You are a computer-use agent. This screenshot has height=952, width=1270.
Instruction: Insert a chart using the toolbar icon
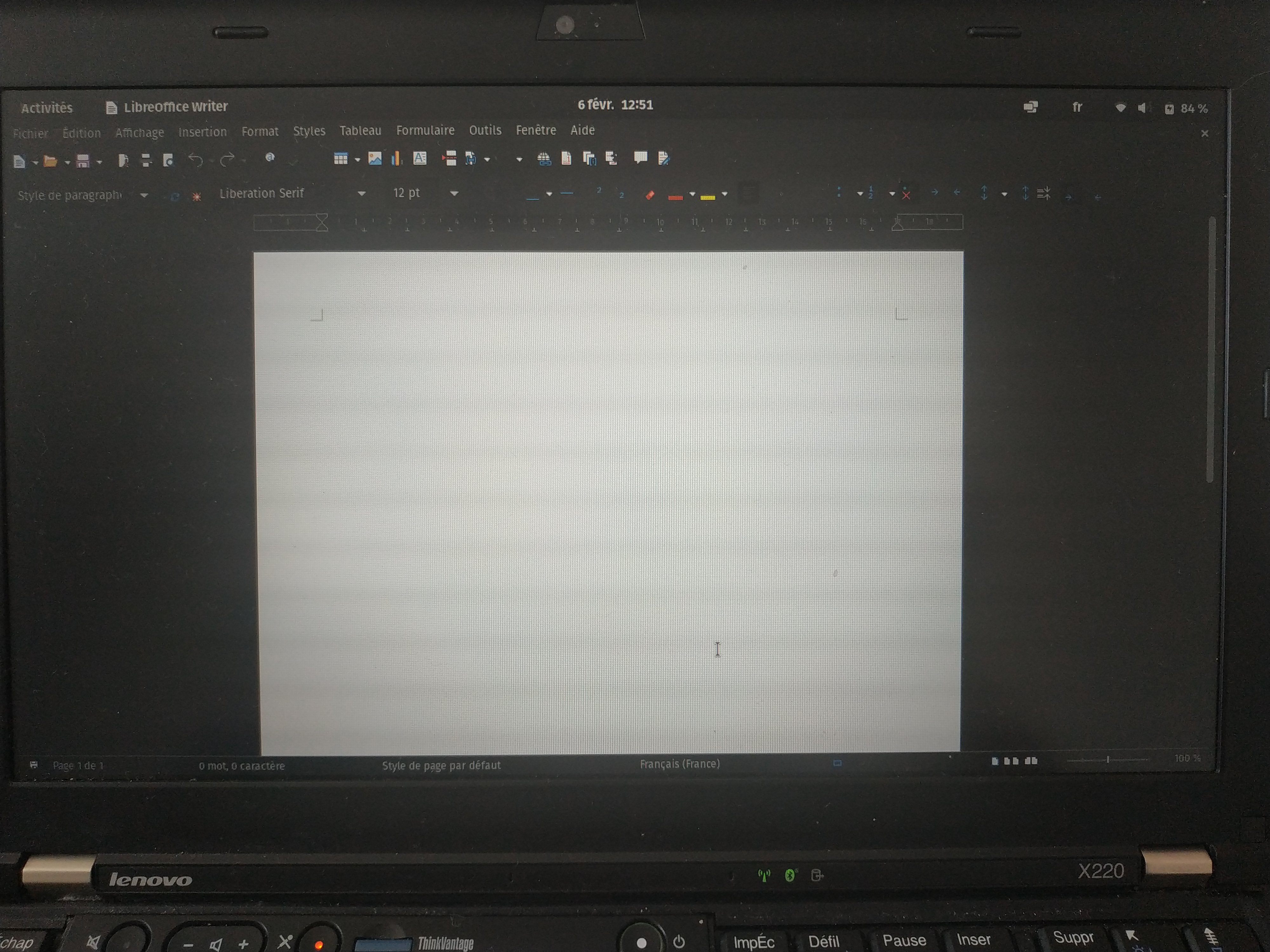click(x=396, y=160)
